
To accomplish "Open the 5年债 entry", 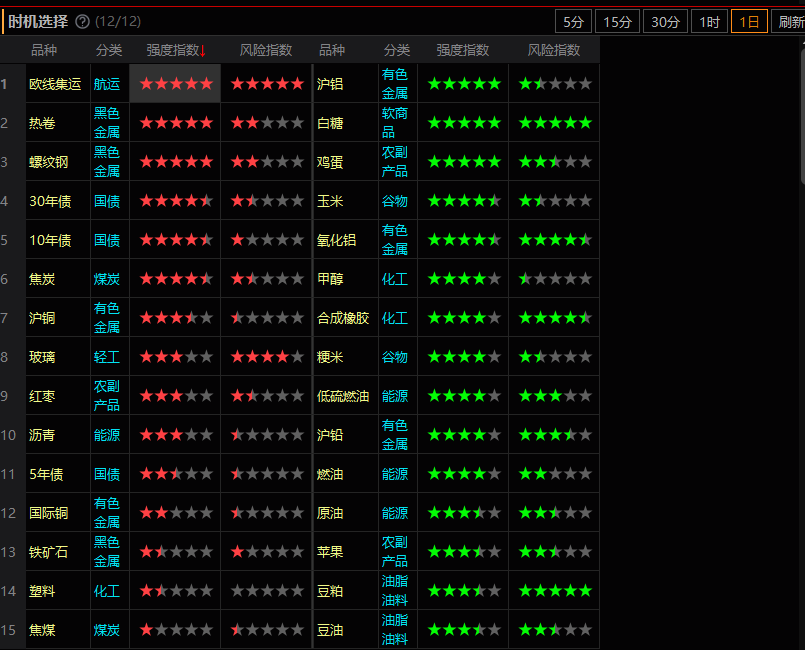I will coord(46,474).
